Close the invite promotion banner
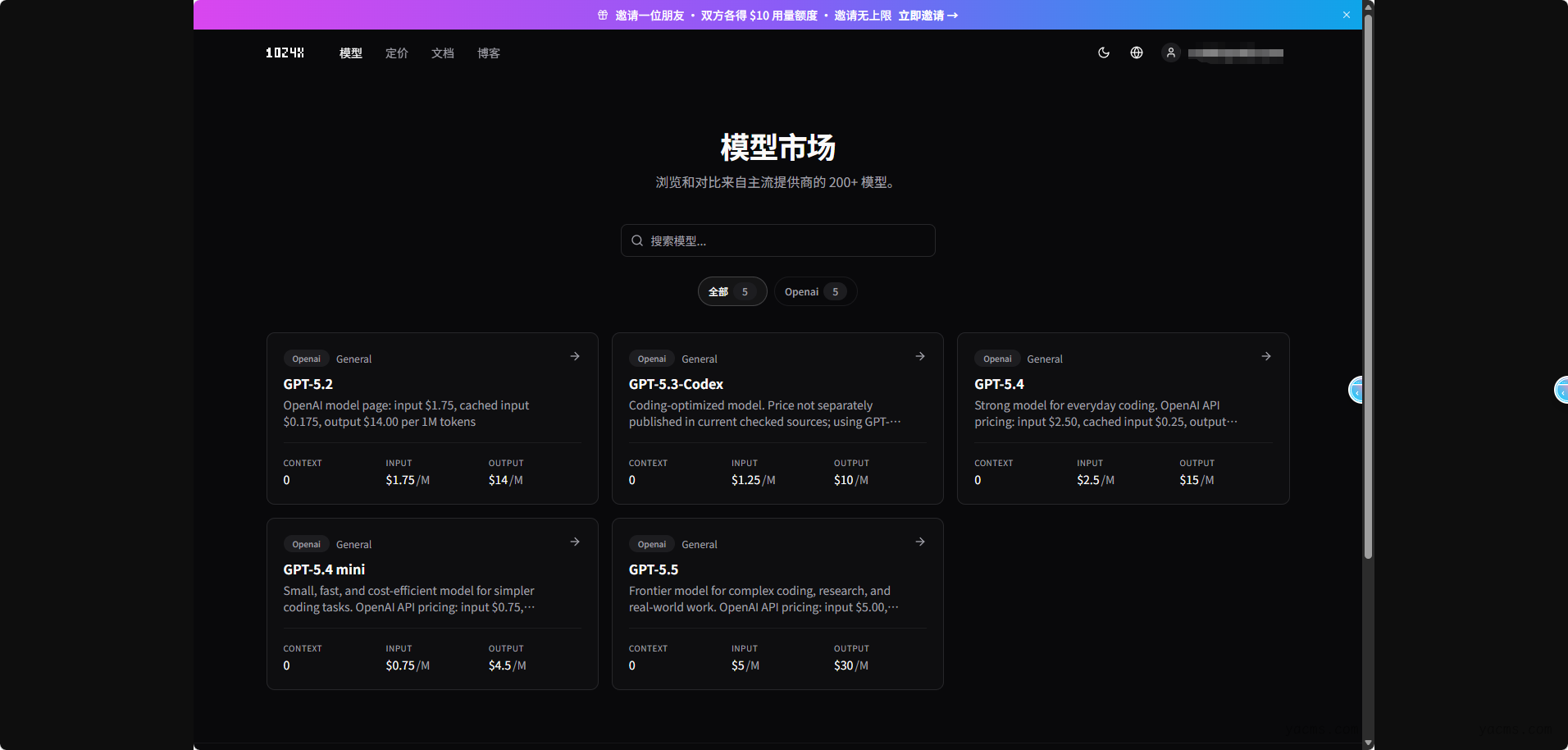This screenshot has height=750, width=1568. 1346,15
